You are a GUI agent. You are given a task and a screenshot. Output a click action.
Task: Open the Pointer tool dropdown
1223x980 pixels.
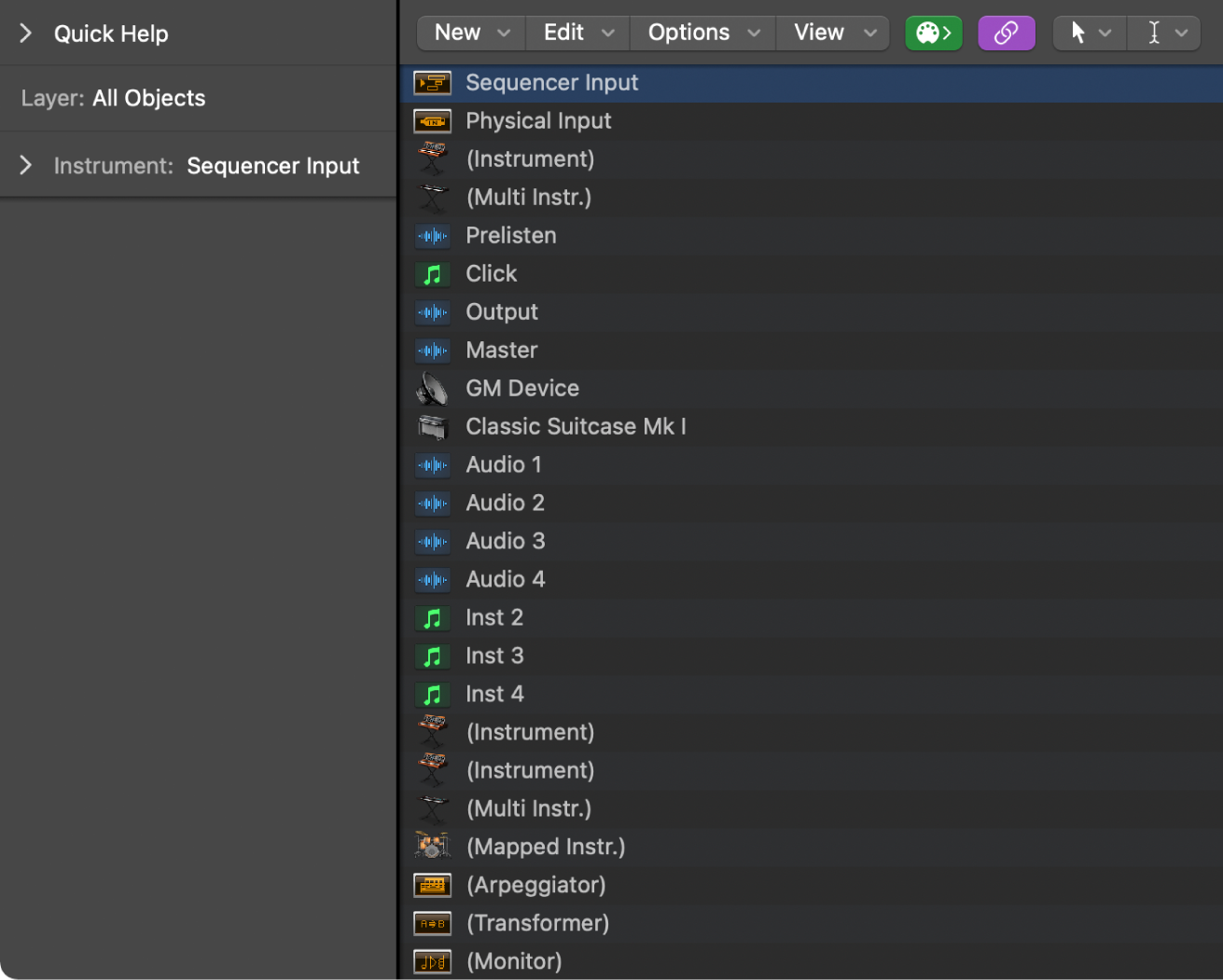click(x=1105, y=33)
